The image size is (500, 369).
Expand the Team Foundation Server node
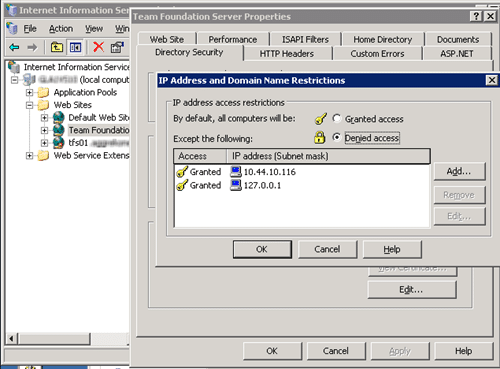click(x=44, y=130)
